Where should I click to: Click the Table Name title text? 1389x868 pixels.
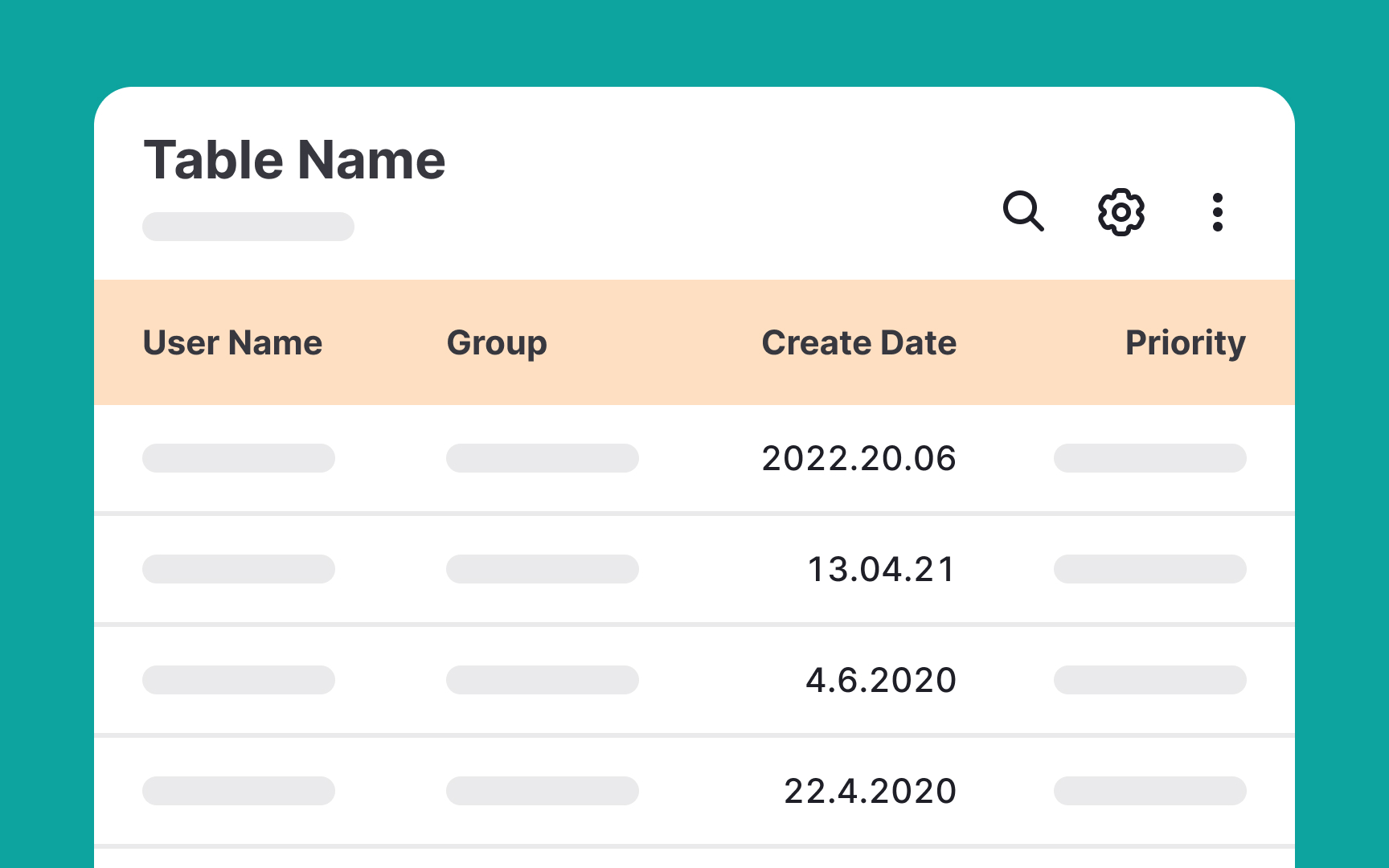coord(294,159)
